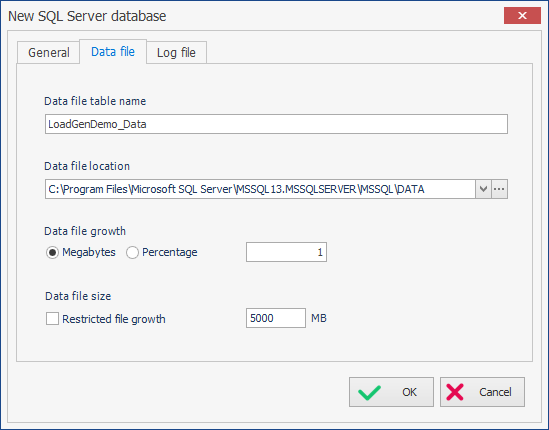Expand the Data file location dropdown arrow
The image size is (549, 430).
(x=484, y=189)
